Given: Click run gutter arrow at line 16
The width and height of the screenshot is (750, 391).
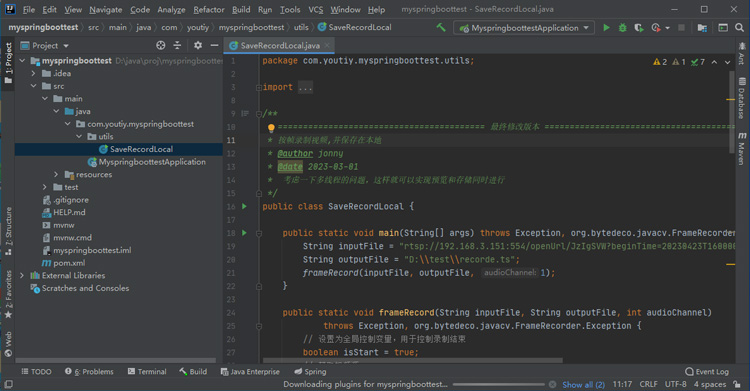Looking at the screenshot, I should [244, 206].
